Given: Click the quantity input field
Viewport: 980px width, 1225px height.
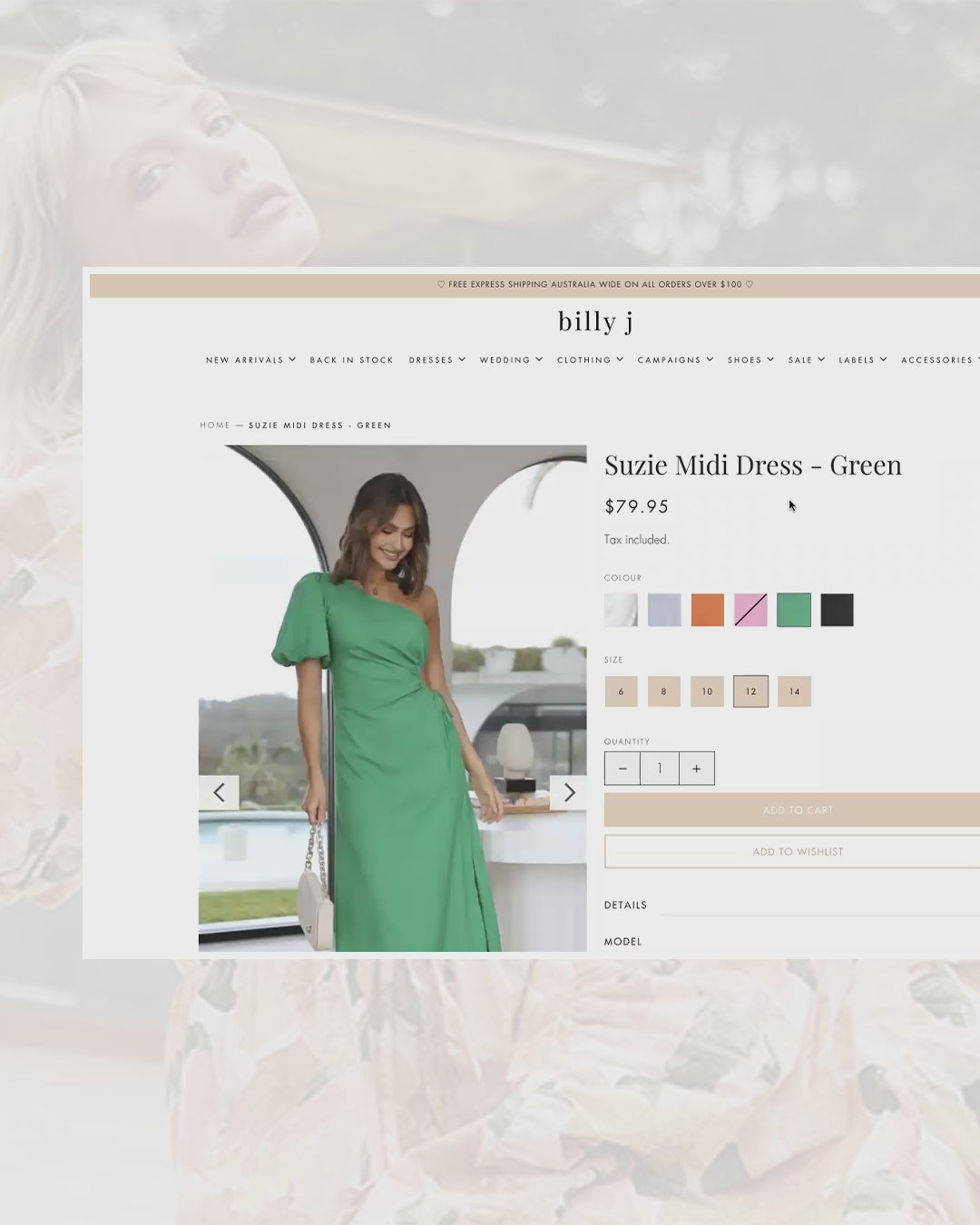Looking at the screenshot, I should [x=660, y=769].
